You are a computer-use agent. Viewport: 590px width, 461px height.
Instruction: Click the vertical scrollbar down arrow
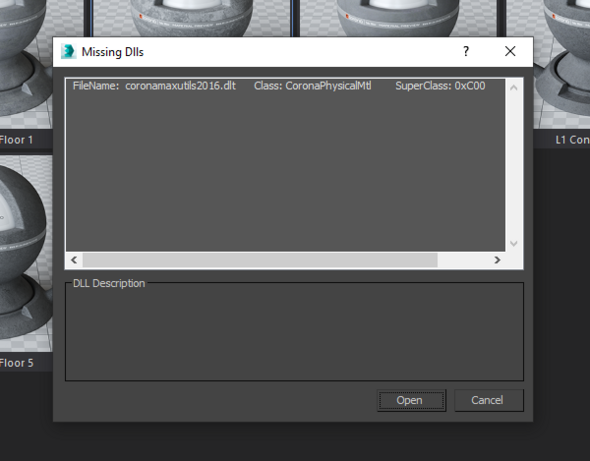[514, 243]
